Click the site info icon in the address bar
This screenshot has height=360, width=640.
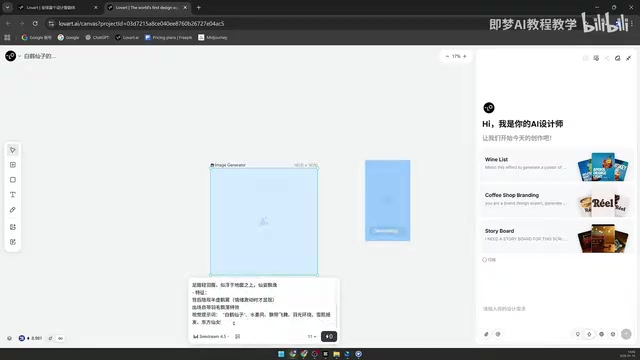tap(51, 24)
